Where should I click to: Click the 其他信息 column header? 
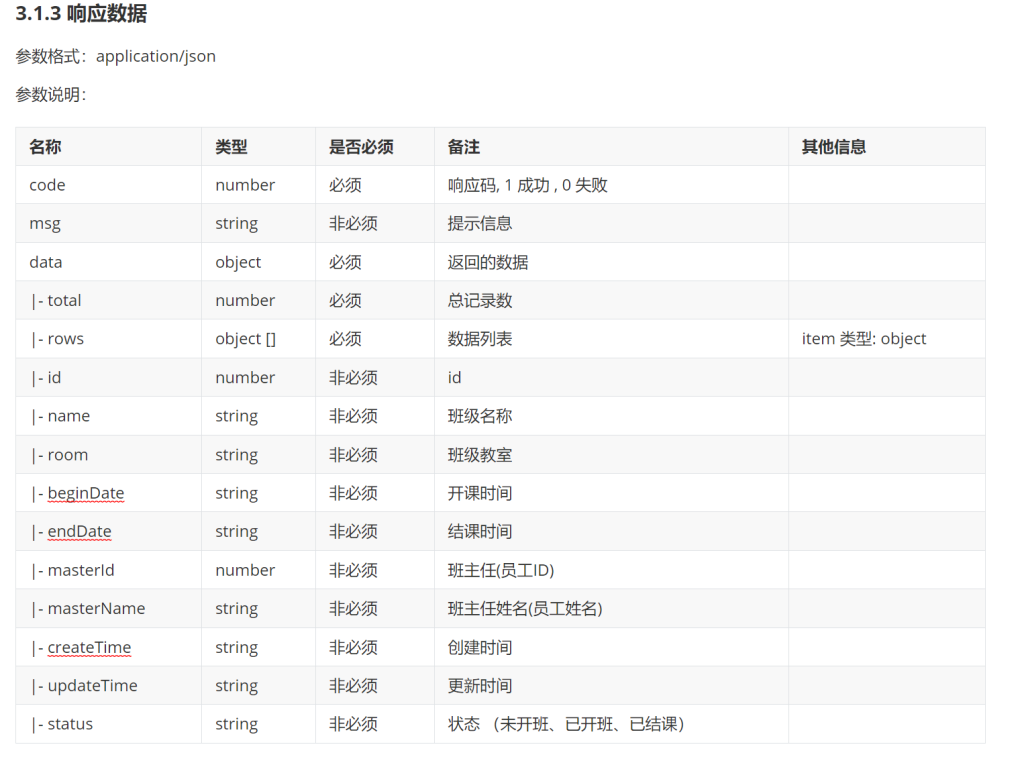click(x=833, y=147)
